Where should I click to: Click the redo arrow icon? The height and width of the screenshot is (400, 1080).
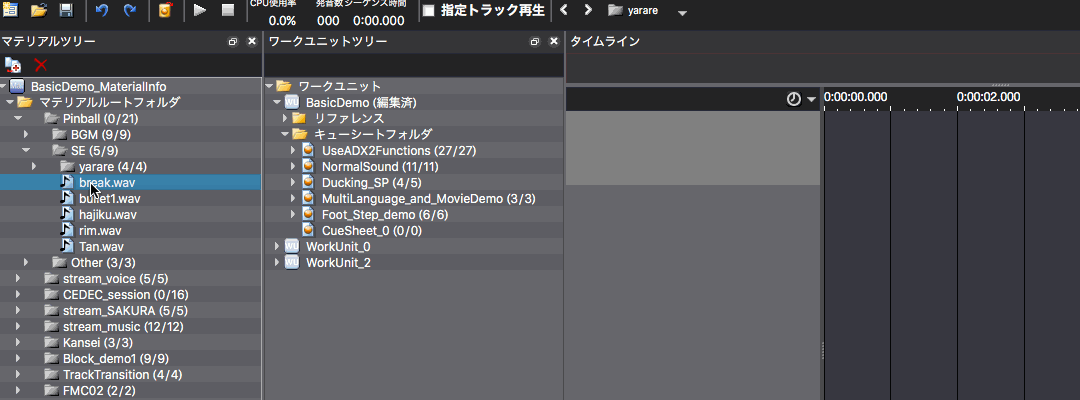(x=130, y=11)
